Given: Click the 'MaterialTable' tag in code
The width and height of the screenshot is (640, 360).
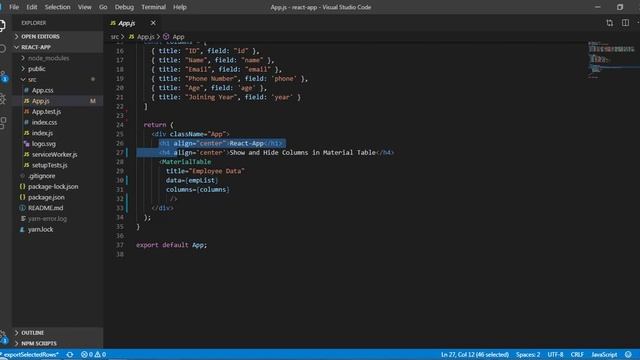Looking at the screenshot, I should click(187, 162).
